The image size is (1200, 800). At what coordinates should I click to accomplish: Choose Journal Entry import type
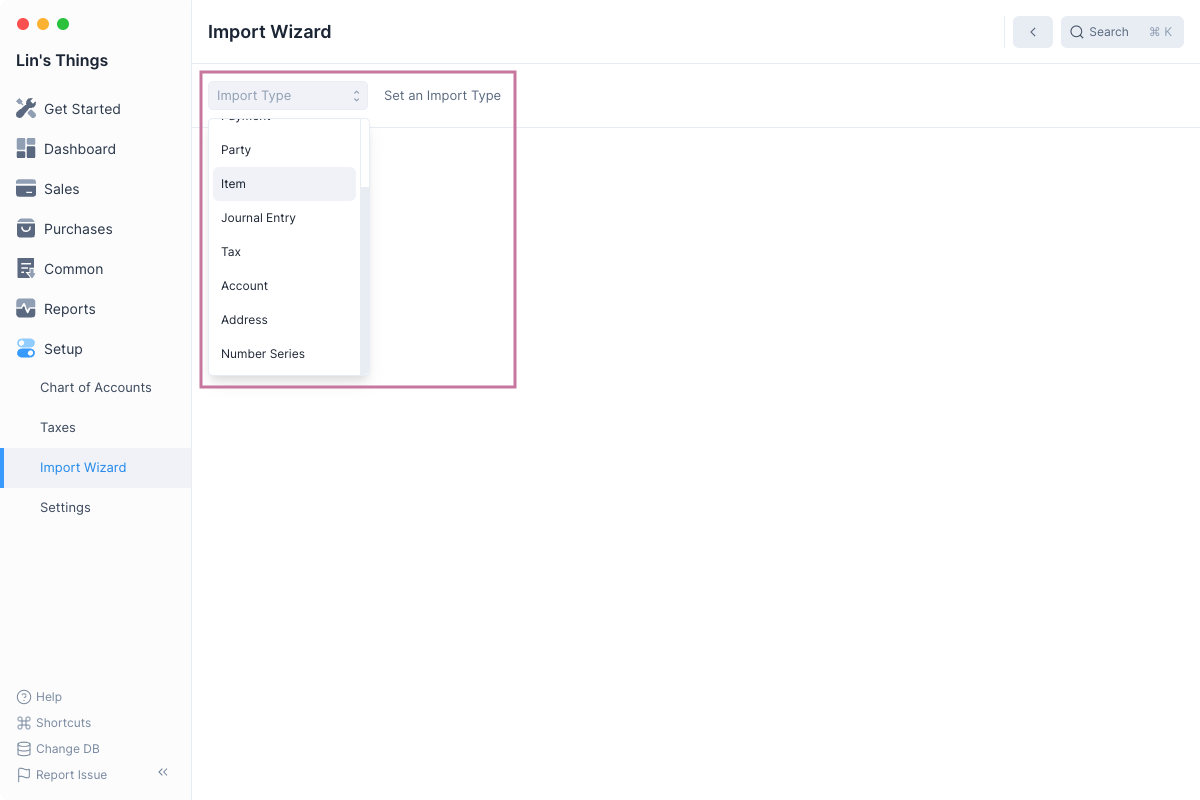(x=284, y=218)
